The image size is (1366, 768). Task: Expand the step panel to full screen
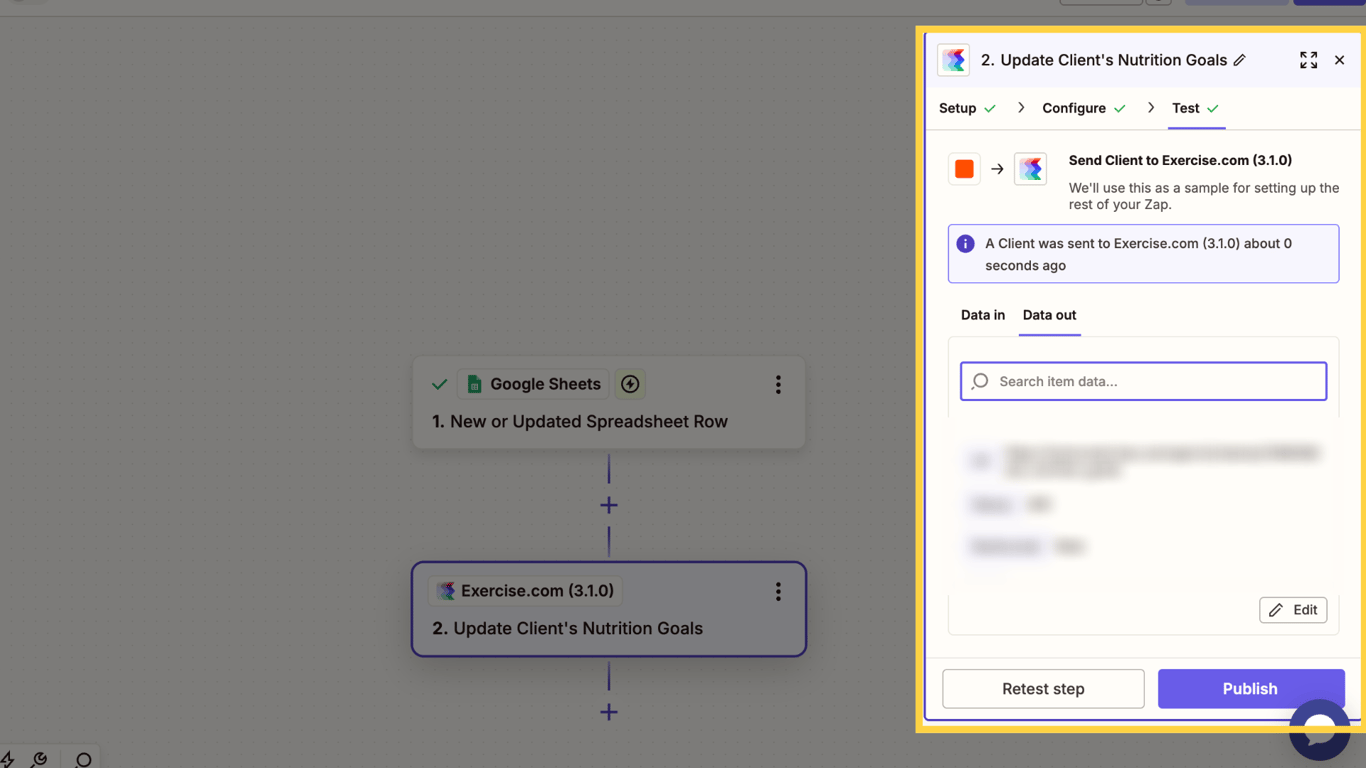pos(1308,60)
